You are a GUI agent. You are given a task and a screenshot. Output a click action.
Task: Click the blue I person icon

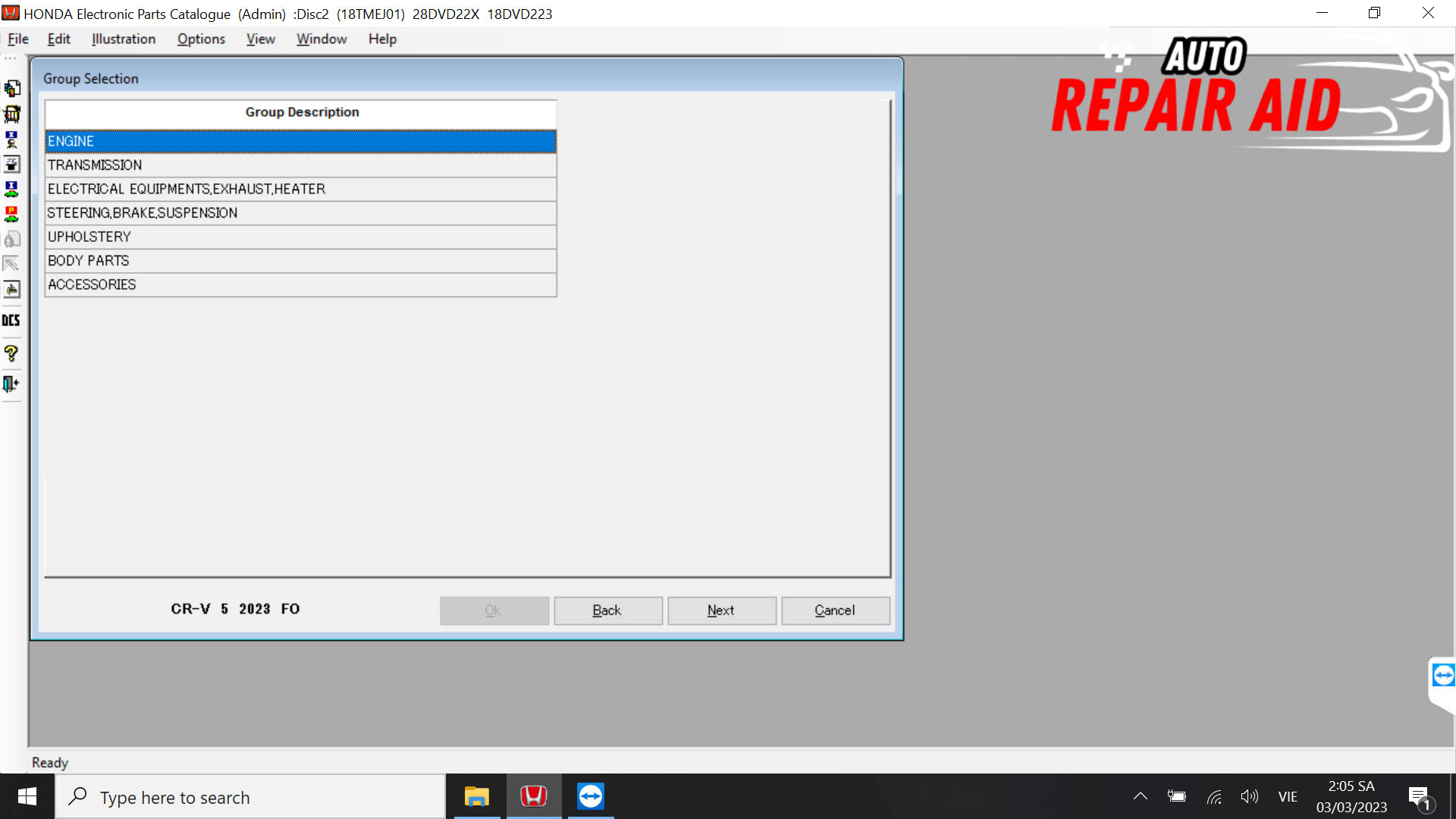11,139
